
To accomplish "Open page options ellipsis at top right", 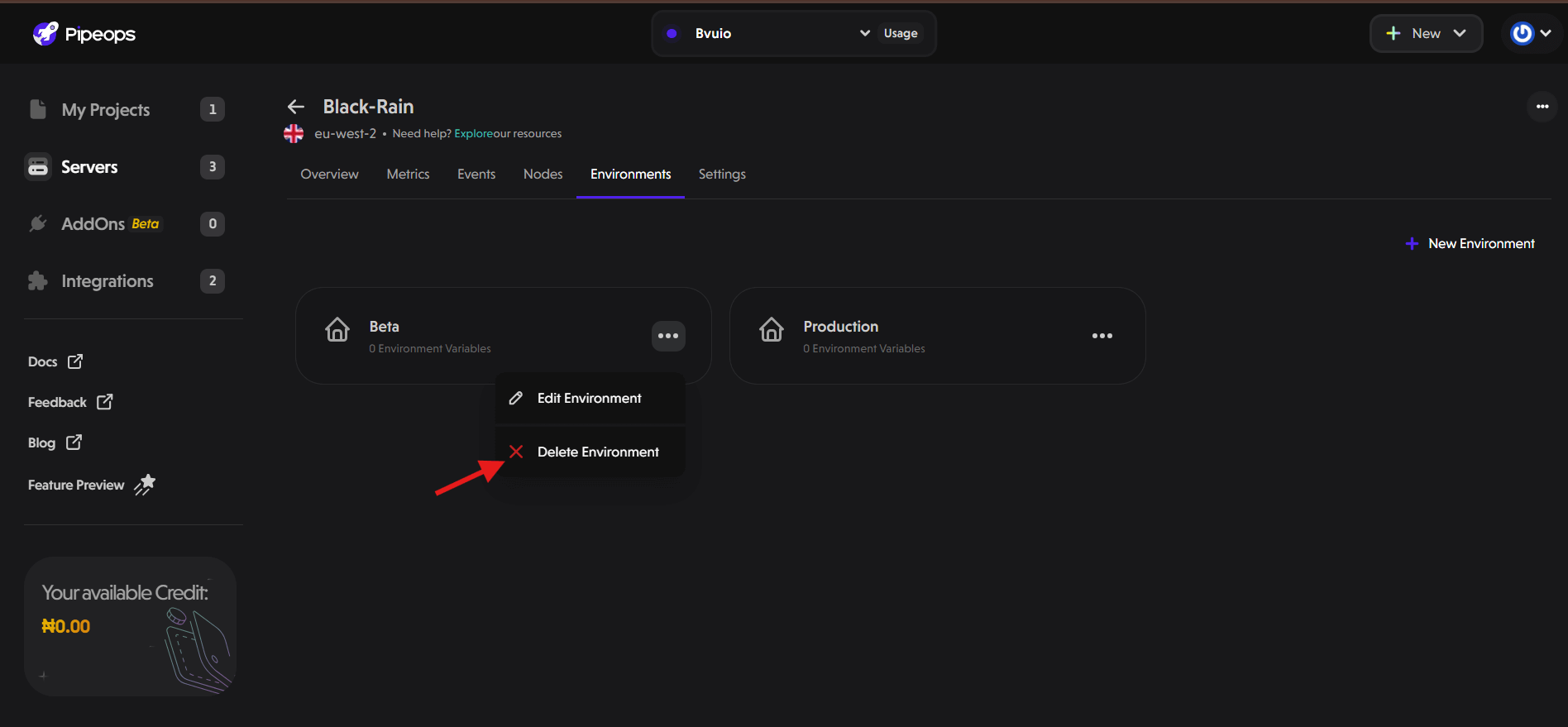I will click(1542, 107).
